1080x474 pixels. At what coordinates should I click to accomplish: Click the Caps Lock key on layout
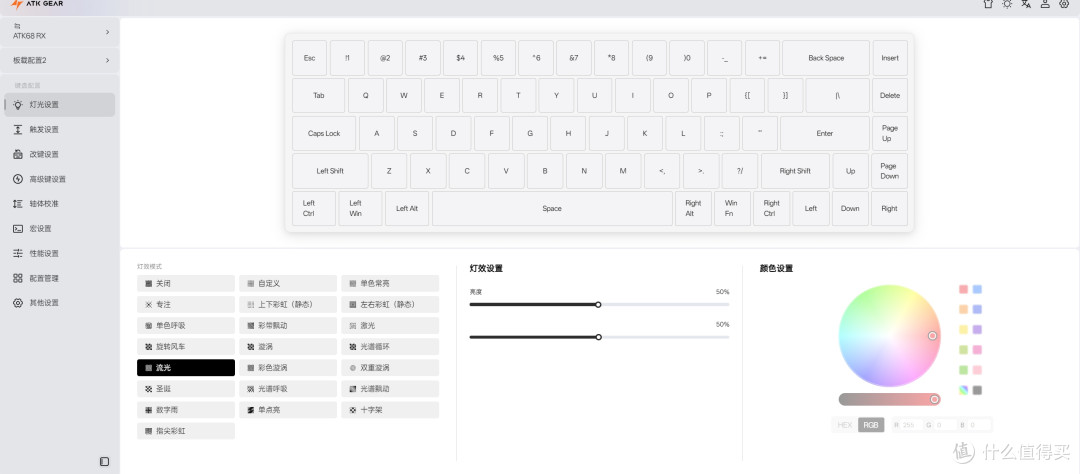tap(324, 134)
